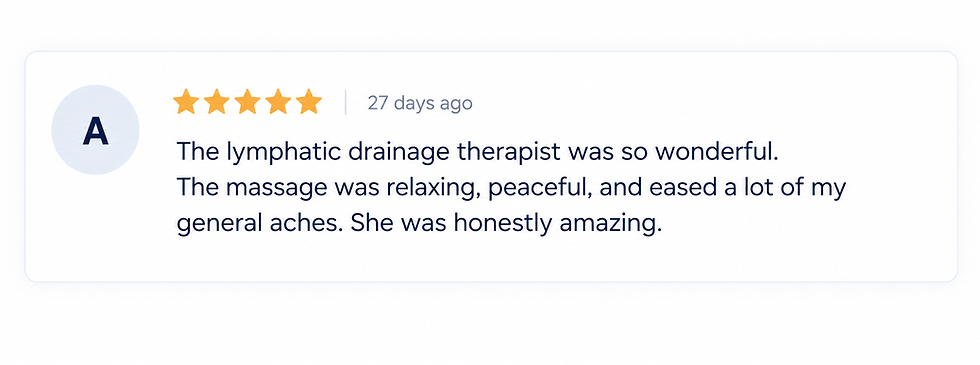Click the vertical divider beside the stars

pyautogui.click(x=345, y=102)
